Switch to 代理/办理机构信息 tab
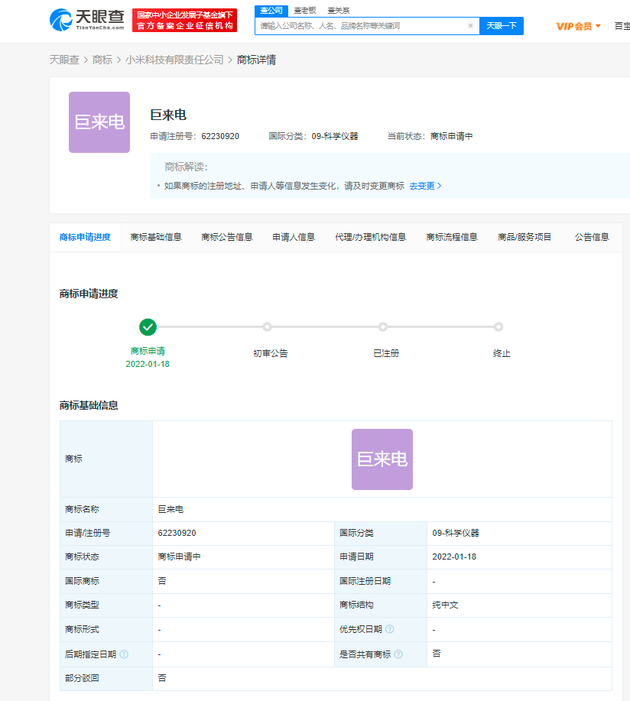Image resolution: width=630 pixels, height=701 pixels. (370, 237)
